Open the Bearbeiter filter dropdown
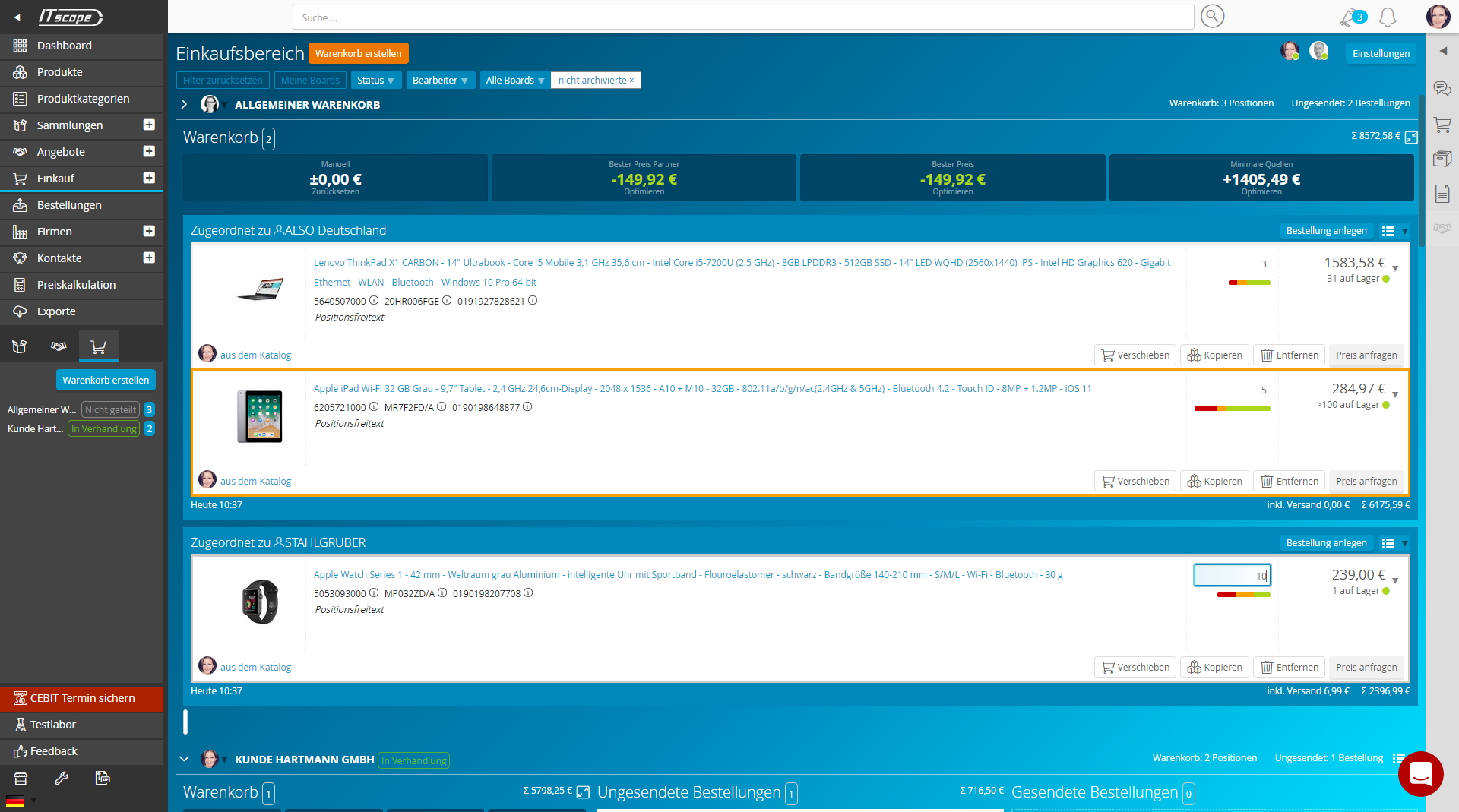This screenshot has width=1459, height=812. [x=440, y=81]
